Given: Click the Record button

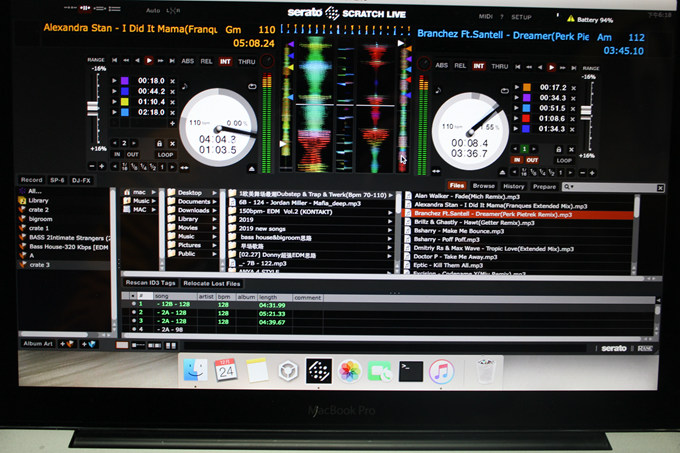Looking at the screenshot, I should point(31,180).
